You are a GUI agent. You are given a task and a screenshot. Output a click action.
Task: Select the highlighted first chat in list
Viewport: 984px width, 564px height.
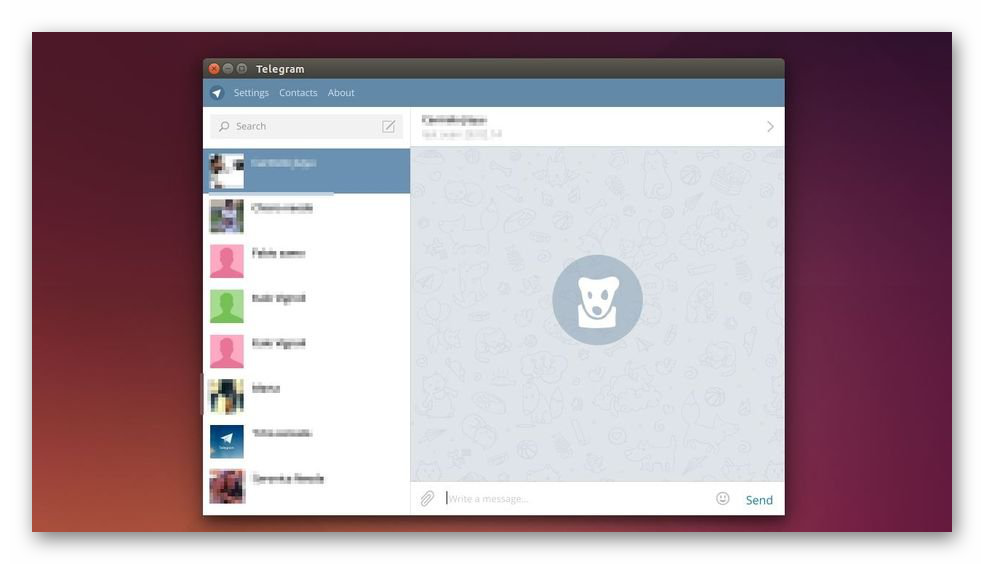(x=306, y=171)
